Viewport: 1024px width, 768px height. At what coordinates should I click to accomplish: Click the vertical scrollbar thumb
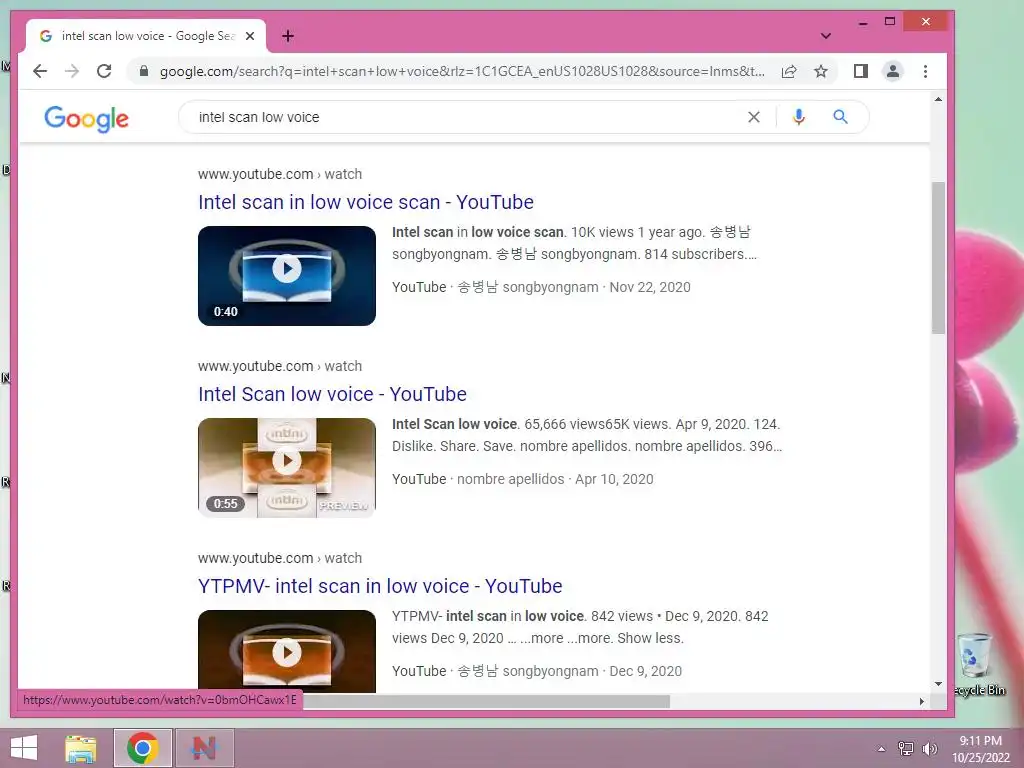point(938,258)
